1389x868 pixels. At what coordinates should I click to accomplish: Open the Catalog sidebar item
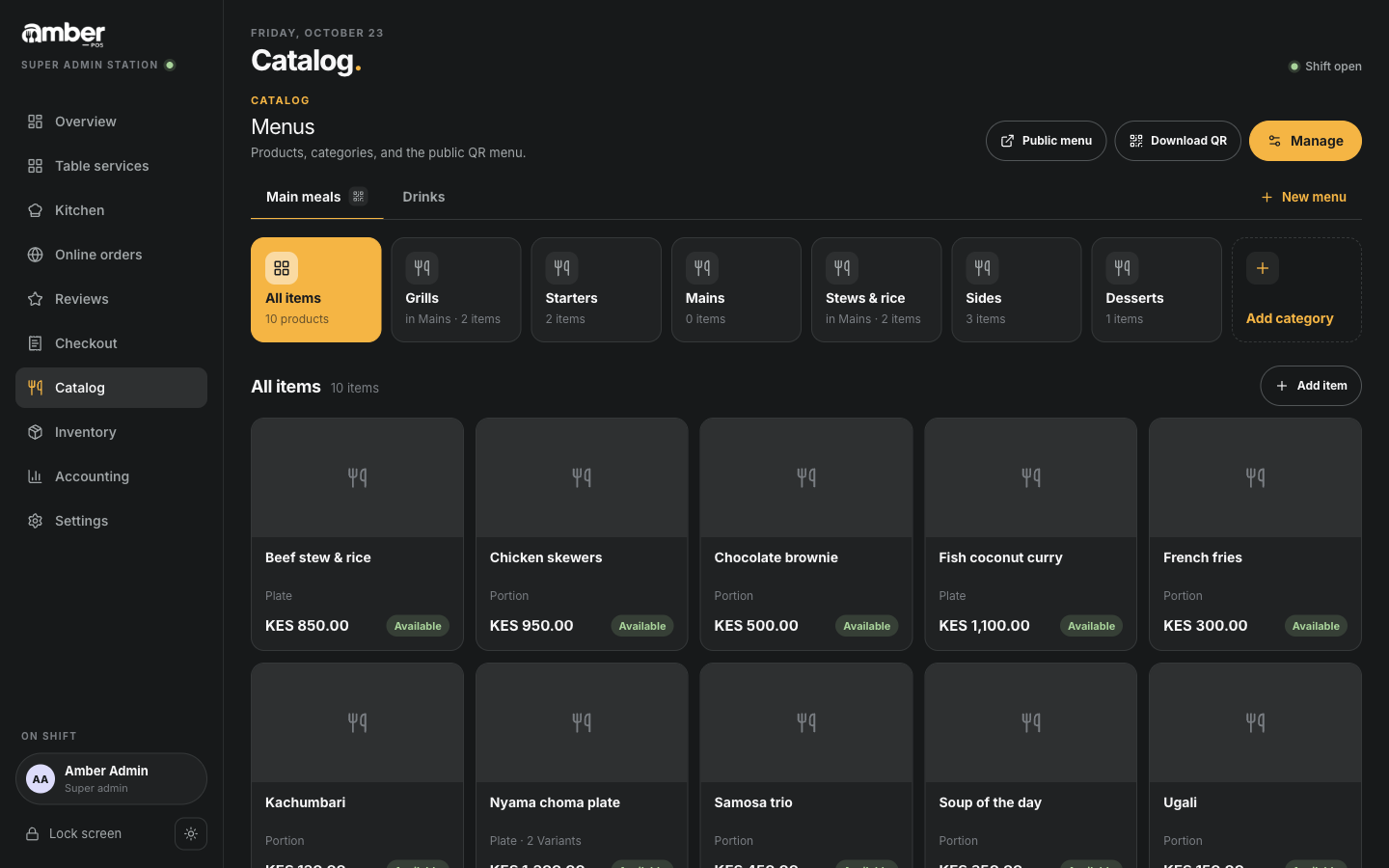coord(111,388)
